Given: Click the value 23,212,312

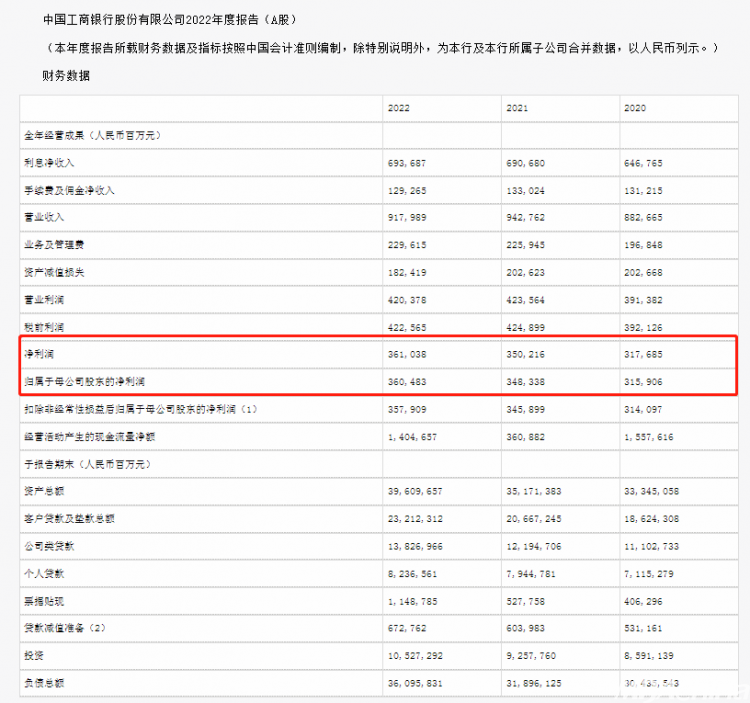Looking at the screenshot, I should (x=415, y=519).
